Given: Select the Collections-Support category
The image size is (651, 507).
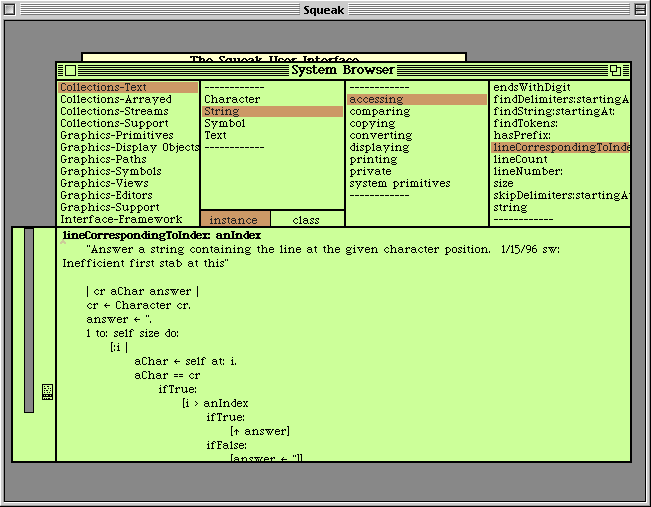Looking at the screenshot, I should click(x=128, y=123).
